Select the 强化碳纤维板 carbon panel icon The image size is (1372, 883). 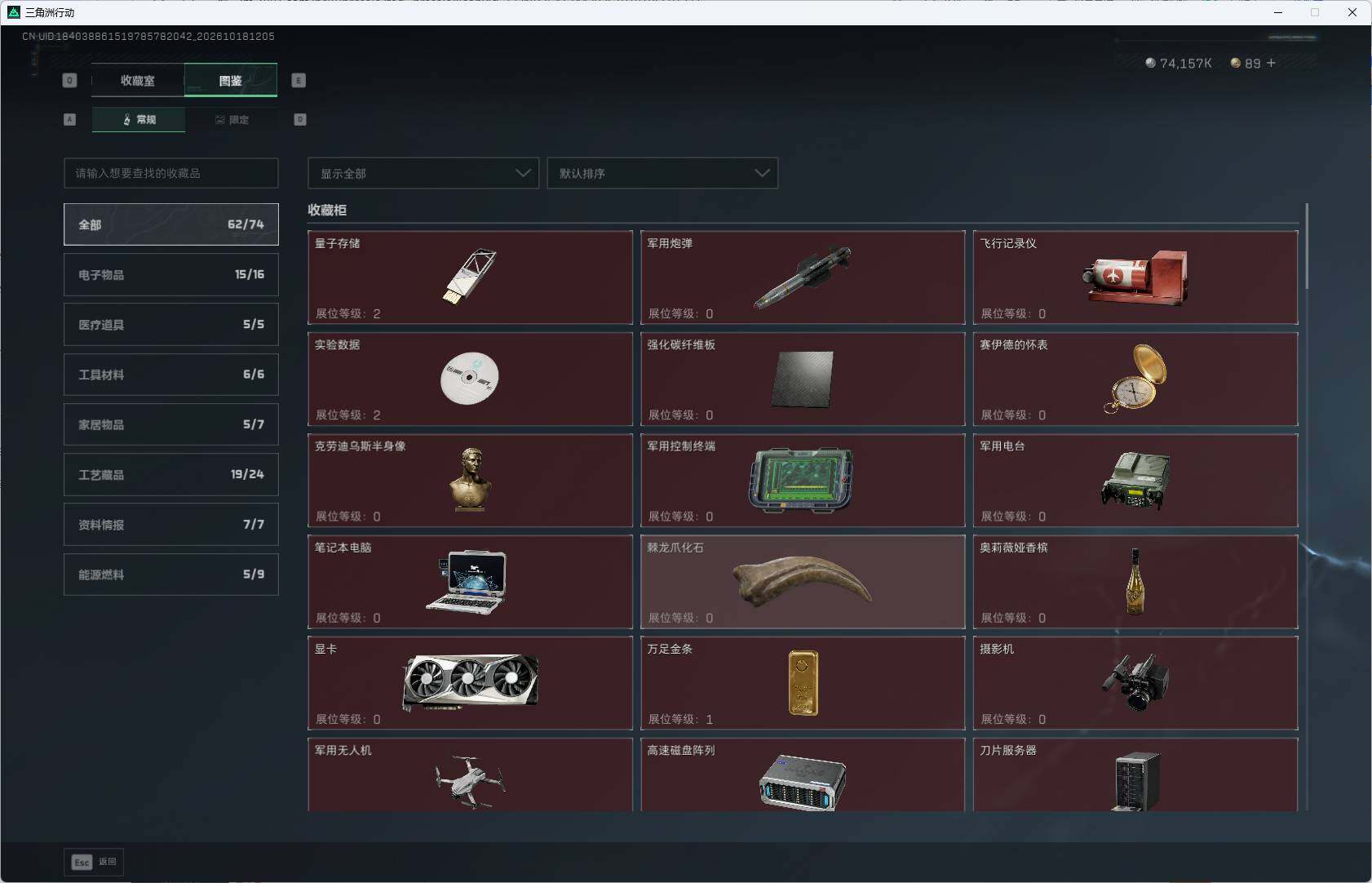coord(803,379)
